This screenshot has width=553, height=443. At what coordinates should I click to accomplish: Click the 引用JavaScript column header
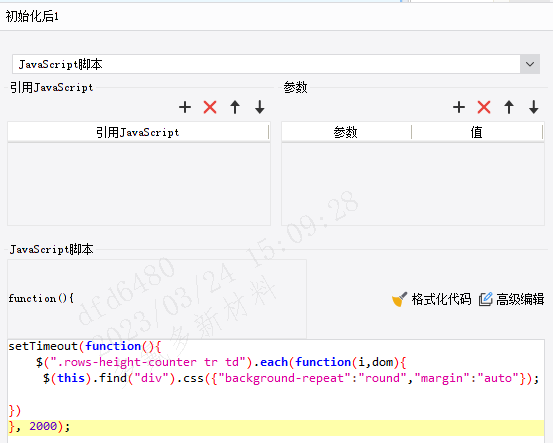pos(138,132)
